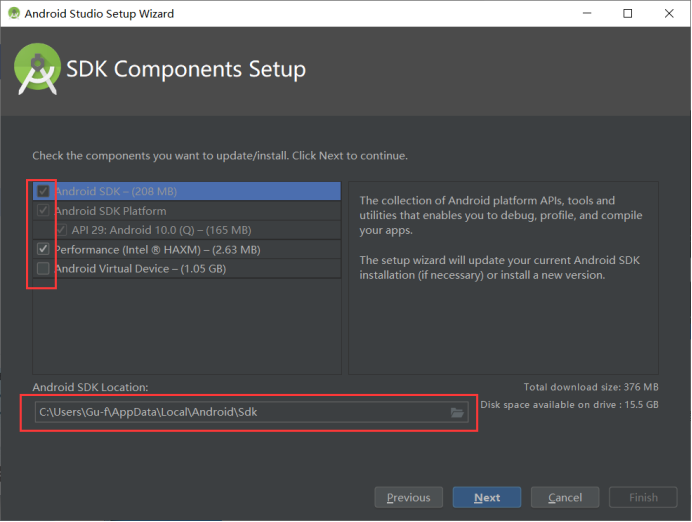
Task: Click the Finish button
Action: [643, 497]
